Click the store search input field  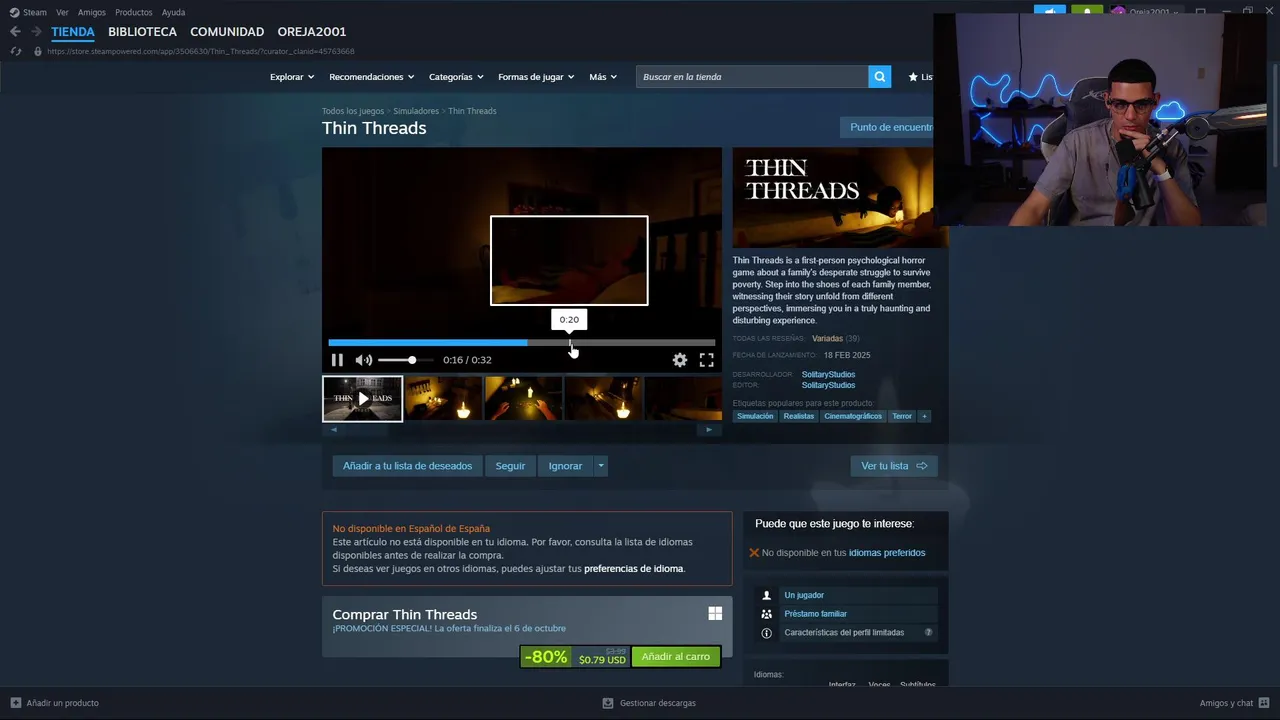(x=752, y=77)
